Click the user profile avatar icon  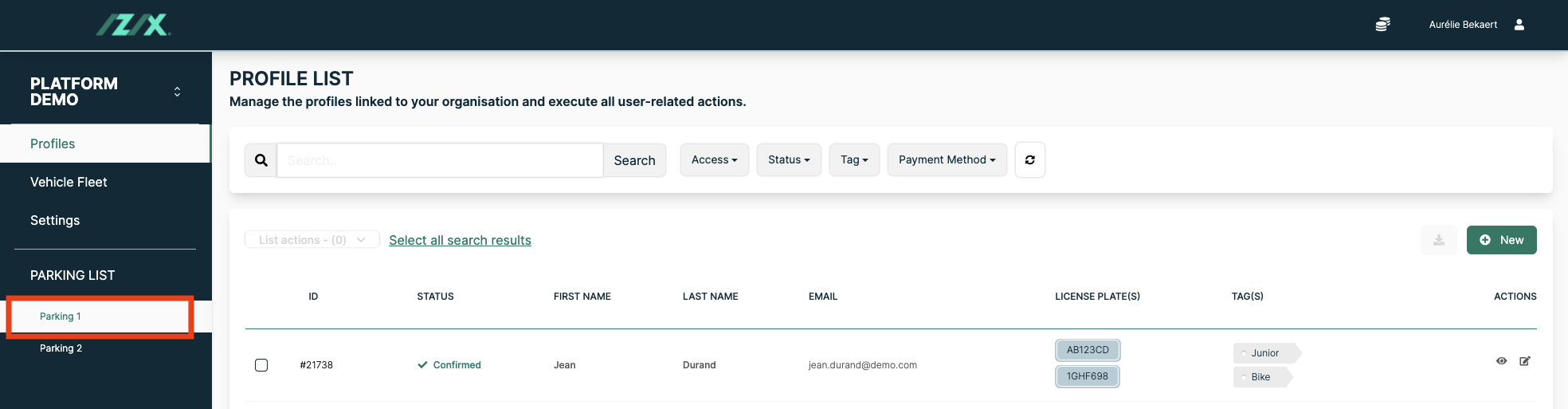[x=1519, y=25]
